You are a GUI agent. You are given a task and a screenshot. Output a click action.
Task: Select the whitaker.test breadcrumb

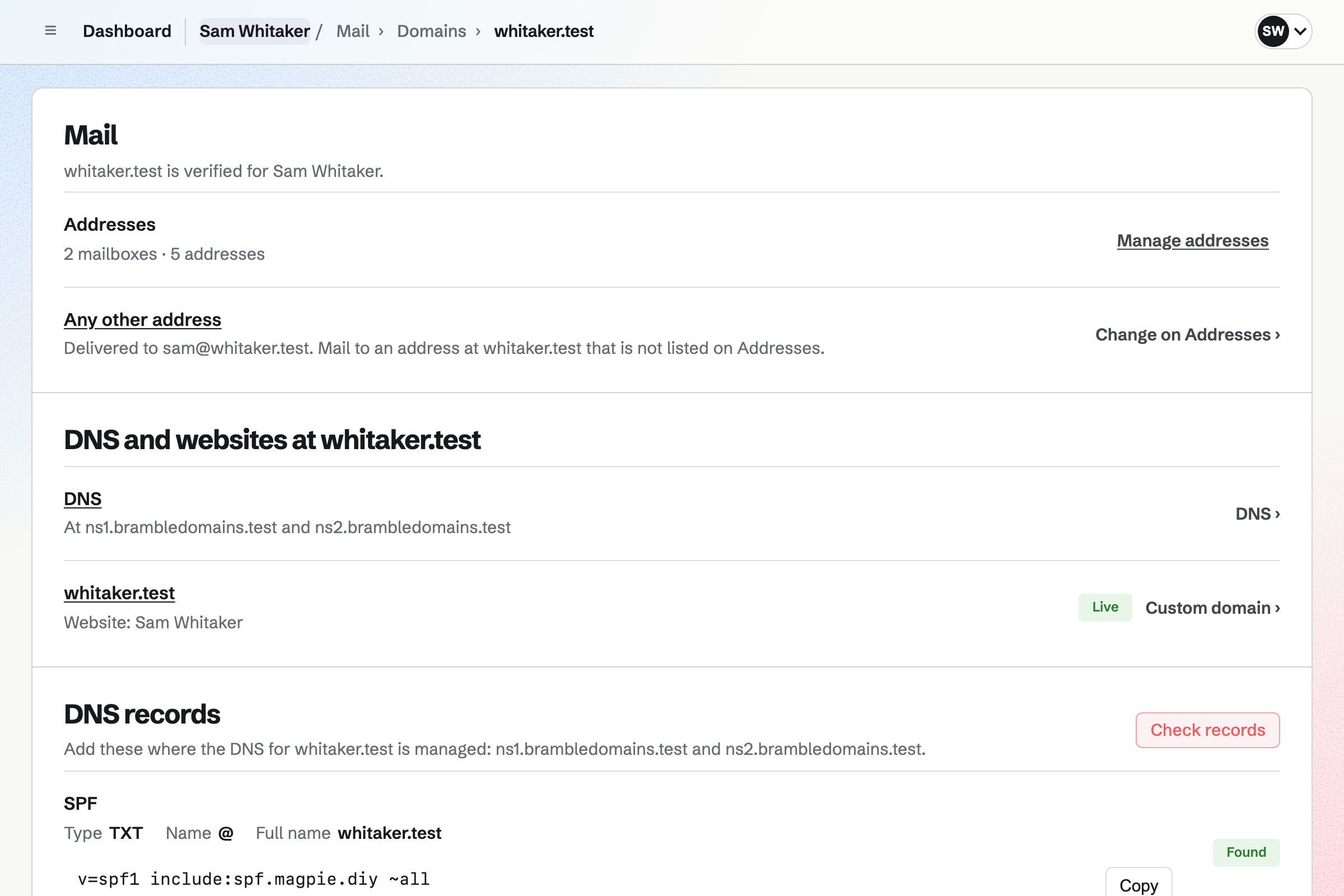543,31
